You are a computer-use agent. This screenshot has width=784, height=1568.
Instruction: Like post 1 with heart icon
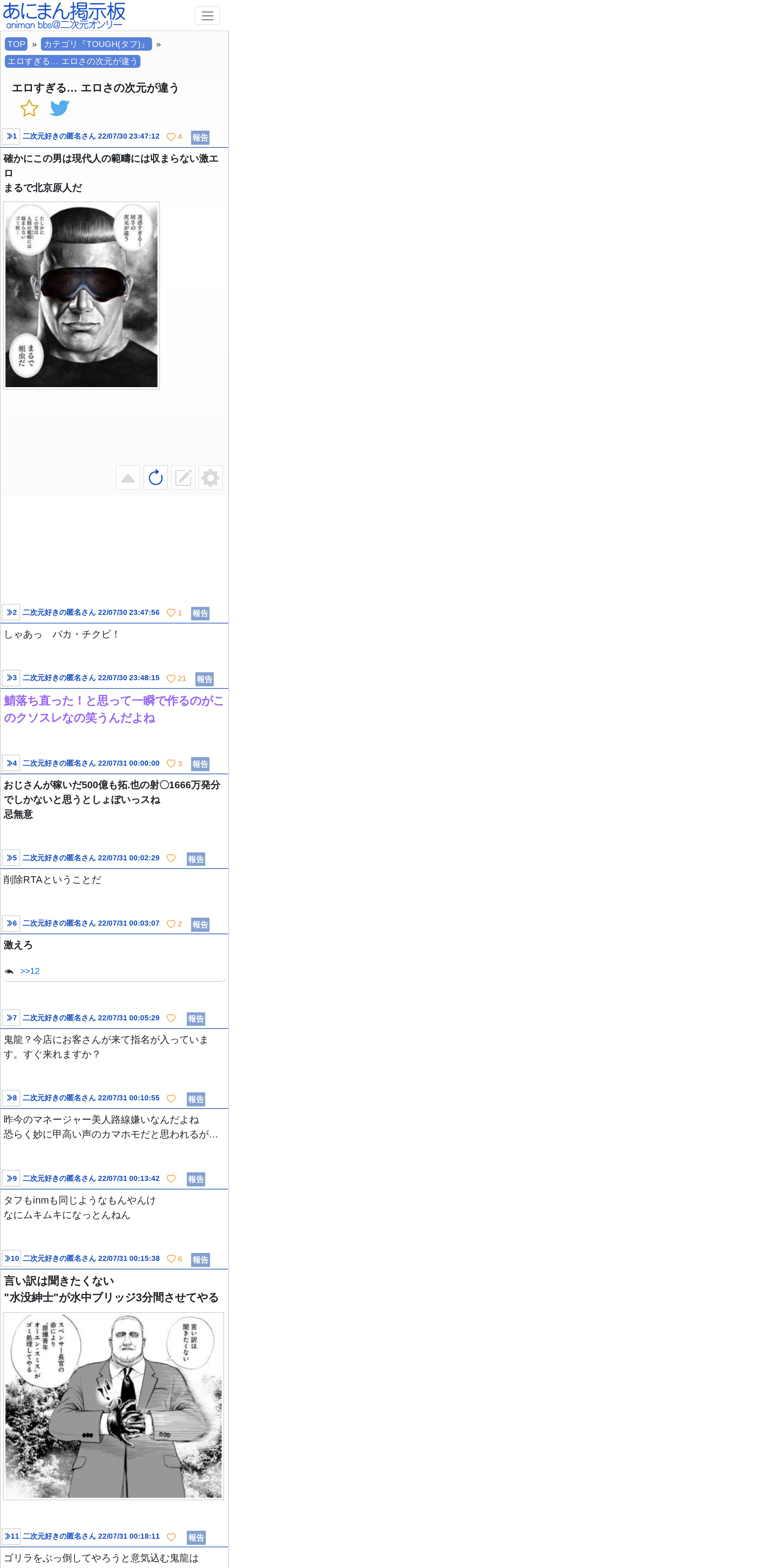click(171, 137)
